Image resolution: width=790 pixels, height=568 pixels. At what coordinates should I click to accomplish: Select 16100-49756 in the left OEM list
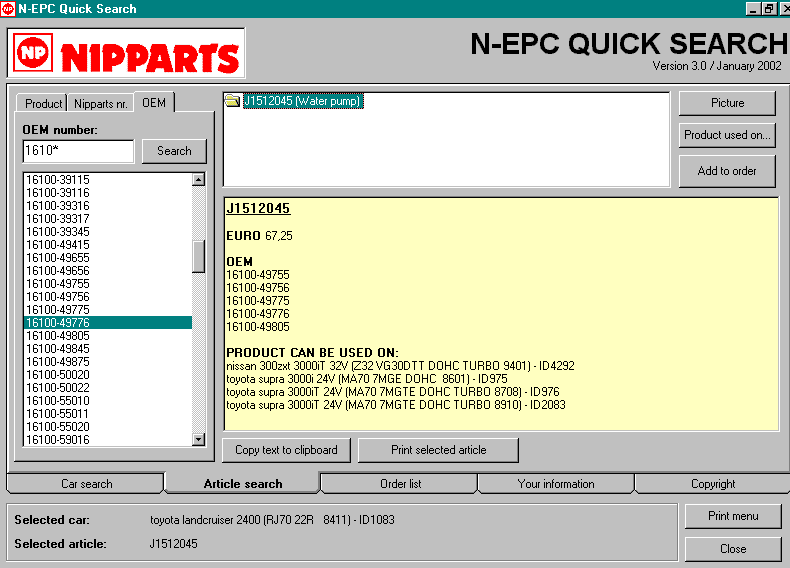pyautogui.click(x=108, y=297)
